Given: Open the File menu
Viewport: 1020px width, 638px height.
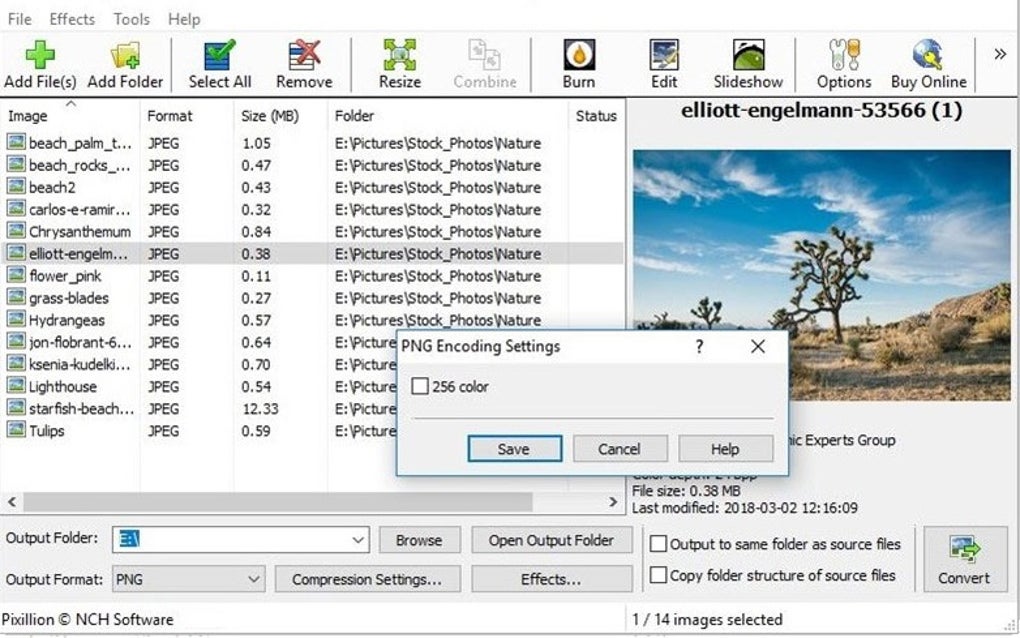Looking at the screenshot, I should (20, 19).
